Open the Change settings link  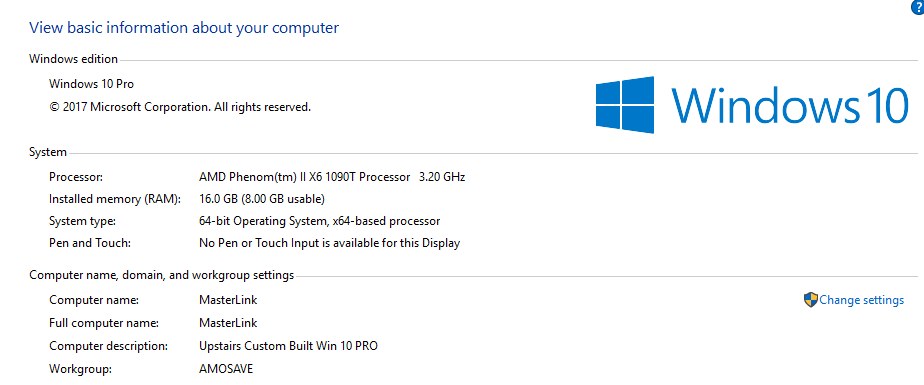coord(861,300)
